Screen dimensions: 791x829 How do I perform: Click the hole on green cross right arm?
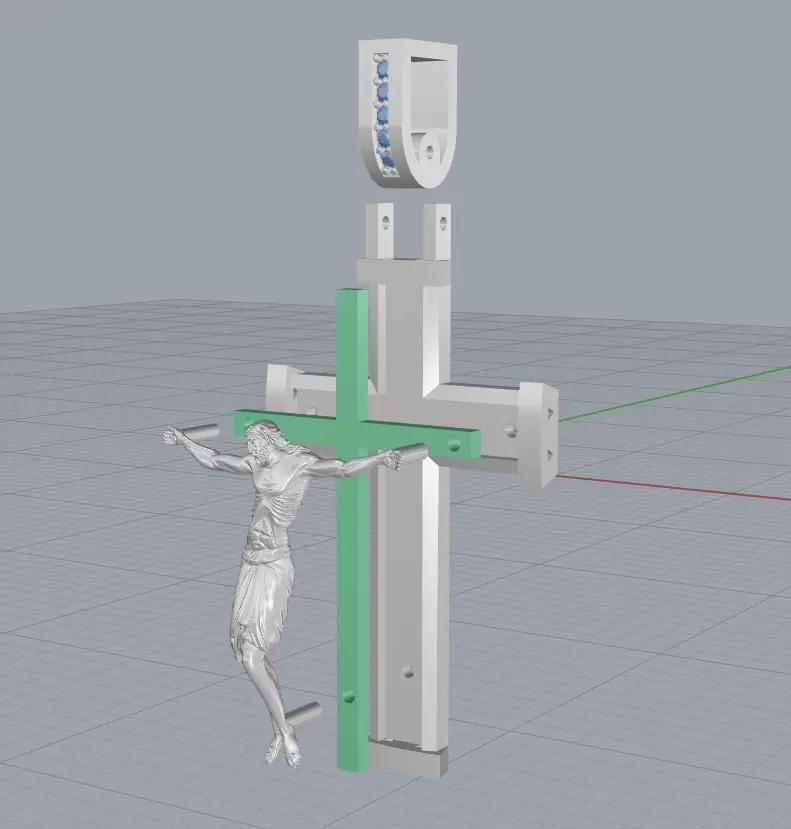(454, 444)
